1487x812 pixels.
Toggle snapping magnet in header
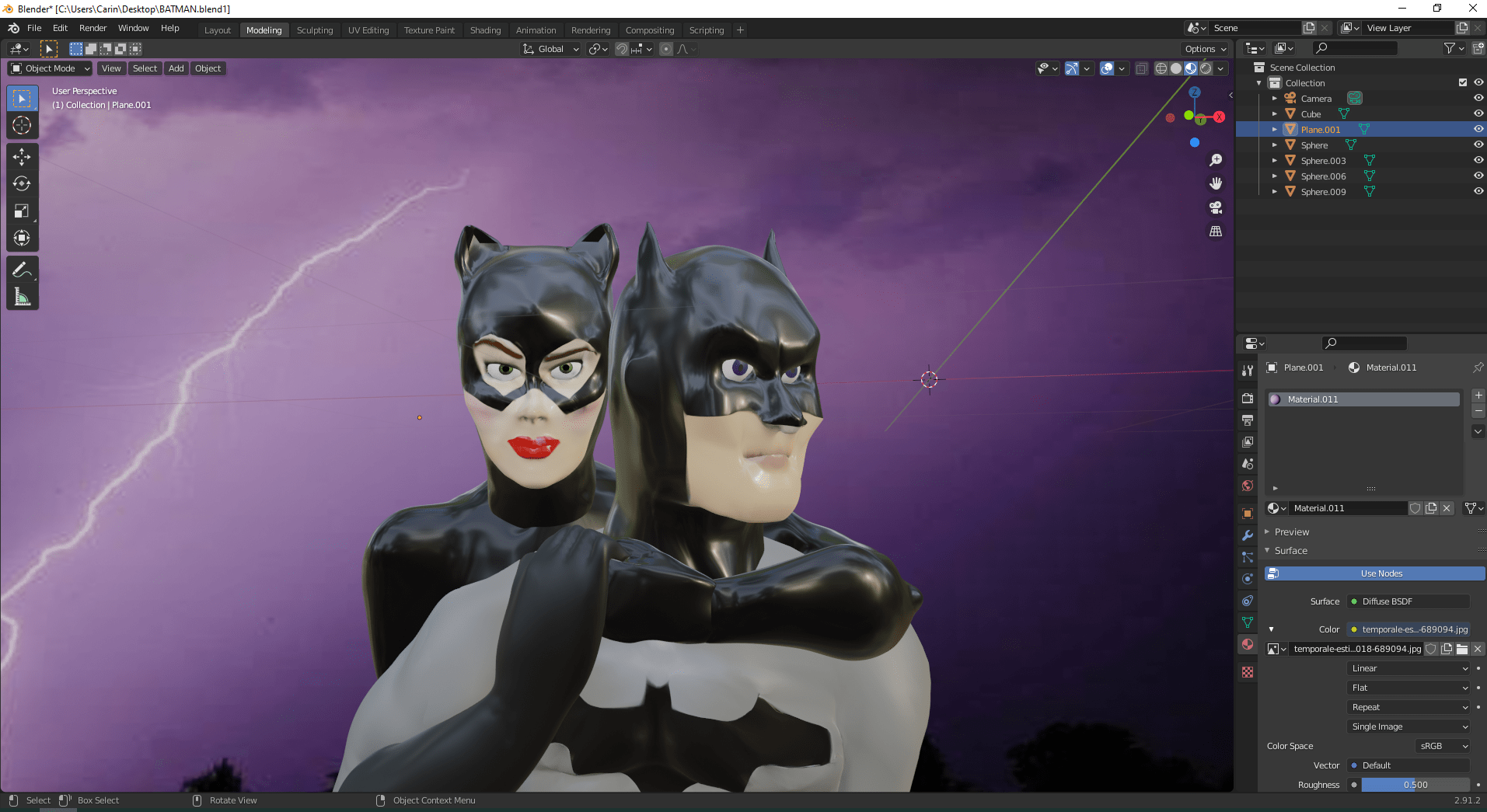(x=622, y=49)
